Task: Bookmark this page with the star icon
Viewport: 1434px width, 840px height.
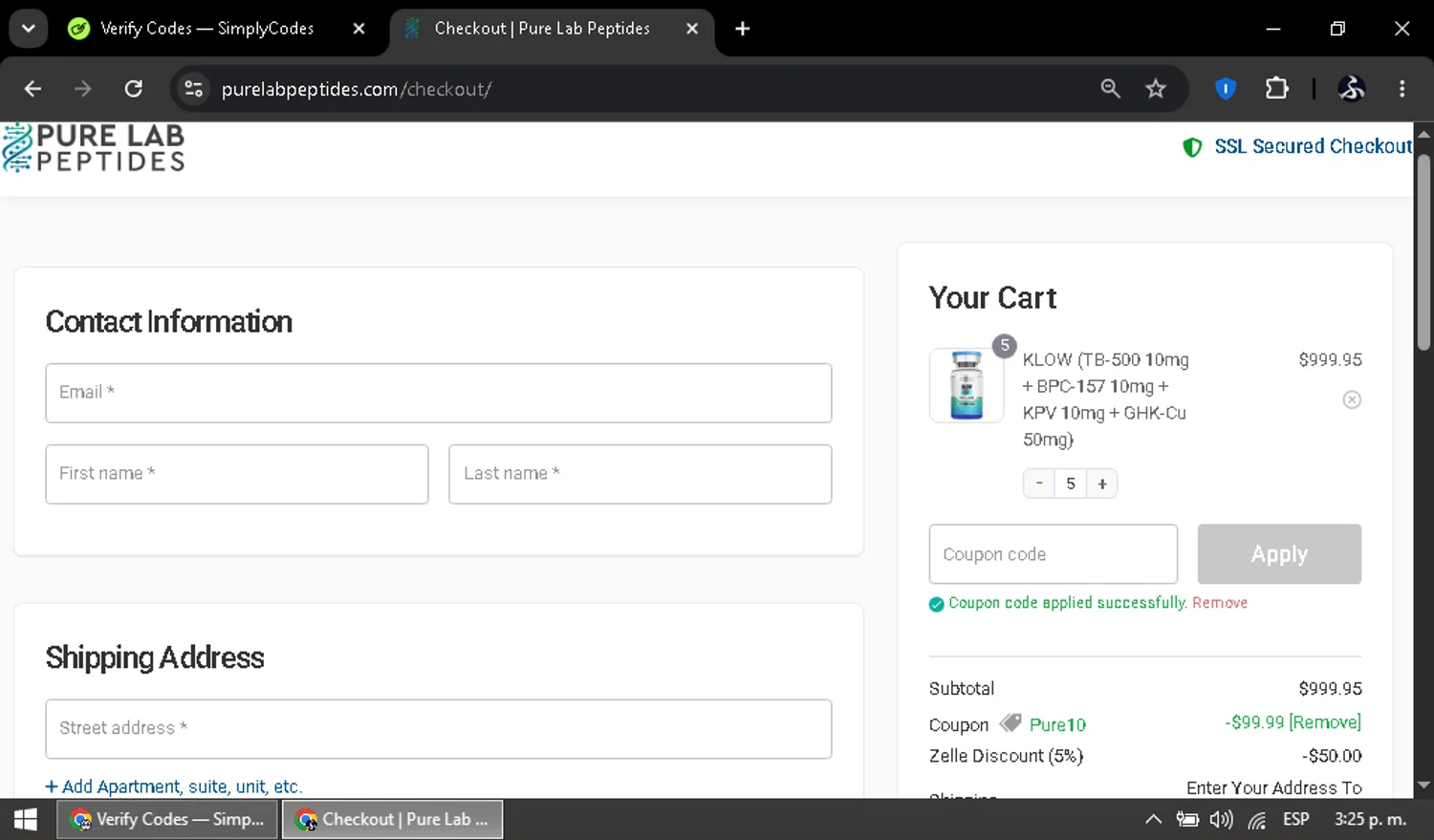Action: (1156, 89)
